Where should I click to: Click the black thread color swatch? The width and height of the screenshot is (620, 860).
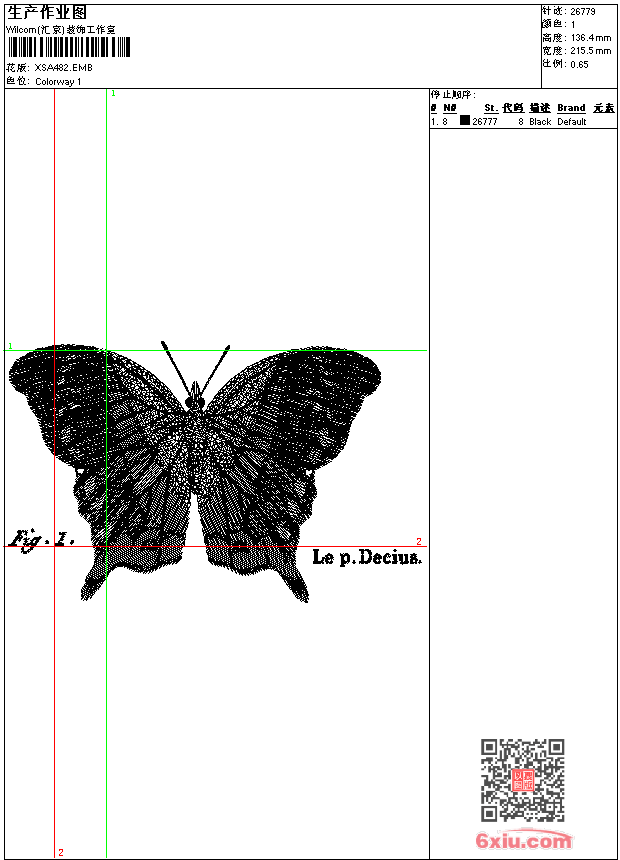click(x=465, y=121)
